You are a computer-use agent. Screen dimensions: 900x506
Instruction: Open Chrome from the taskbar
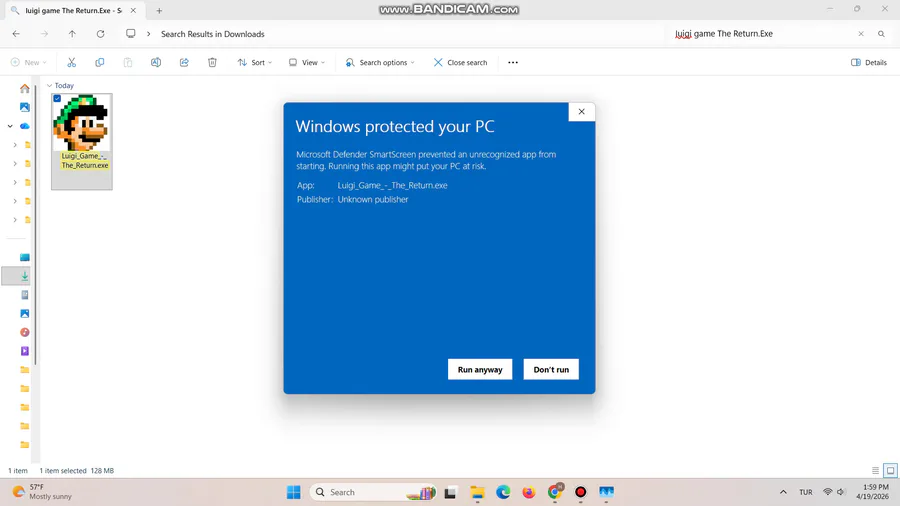click(x=554, y=492)
